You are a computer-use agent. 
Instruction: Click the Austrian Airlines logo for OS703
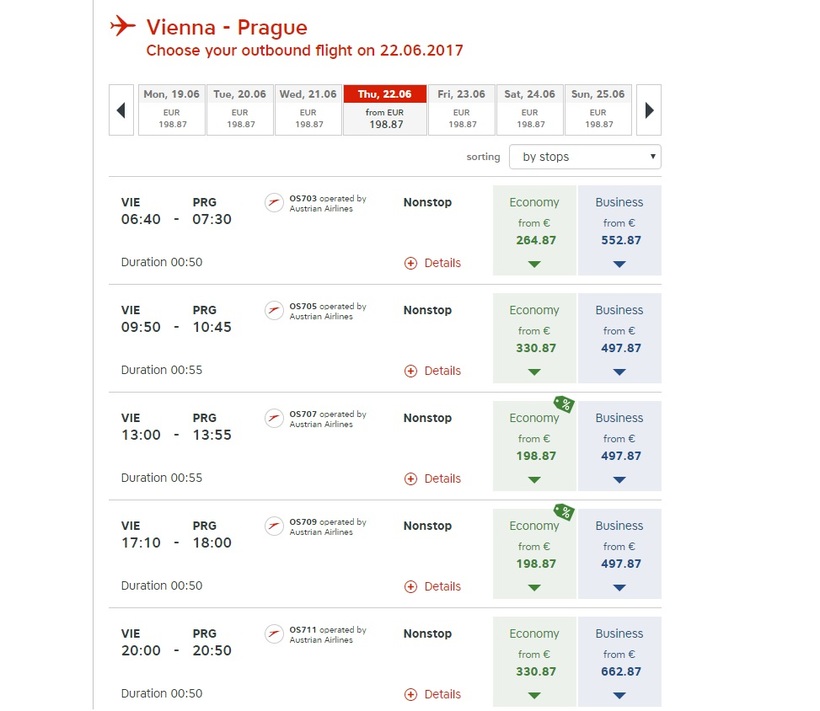click(274, 203)
